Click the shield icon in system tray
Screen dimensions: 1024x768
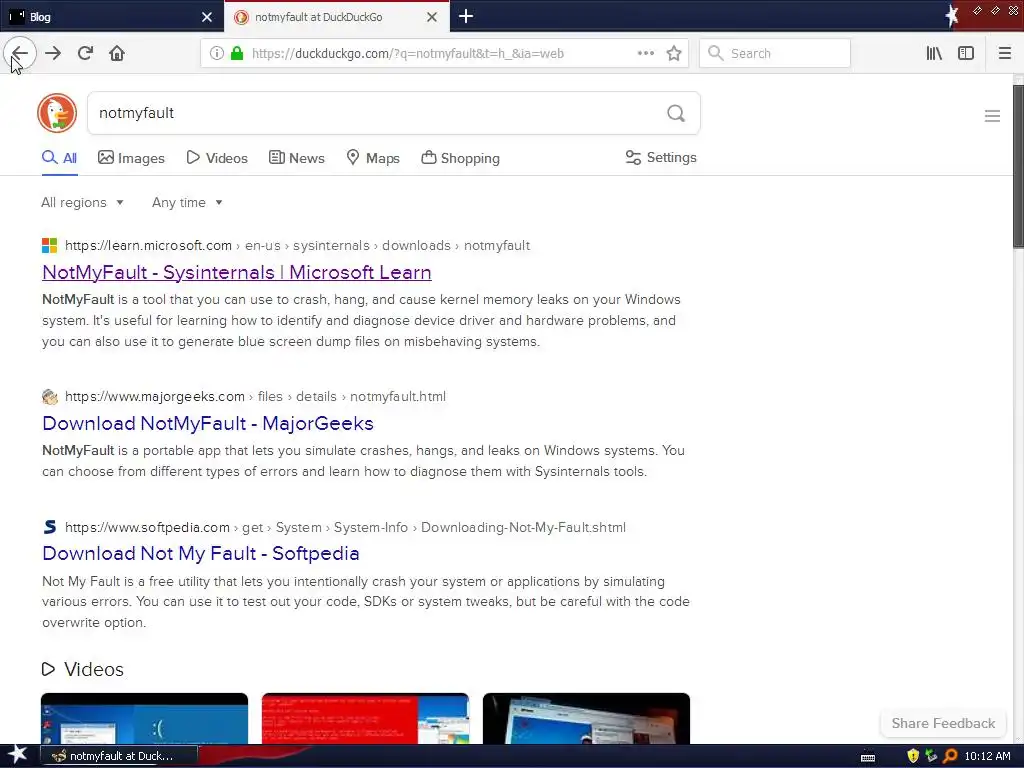pyautogui.click(x=913, y=756)
